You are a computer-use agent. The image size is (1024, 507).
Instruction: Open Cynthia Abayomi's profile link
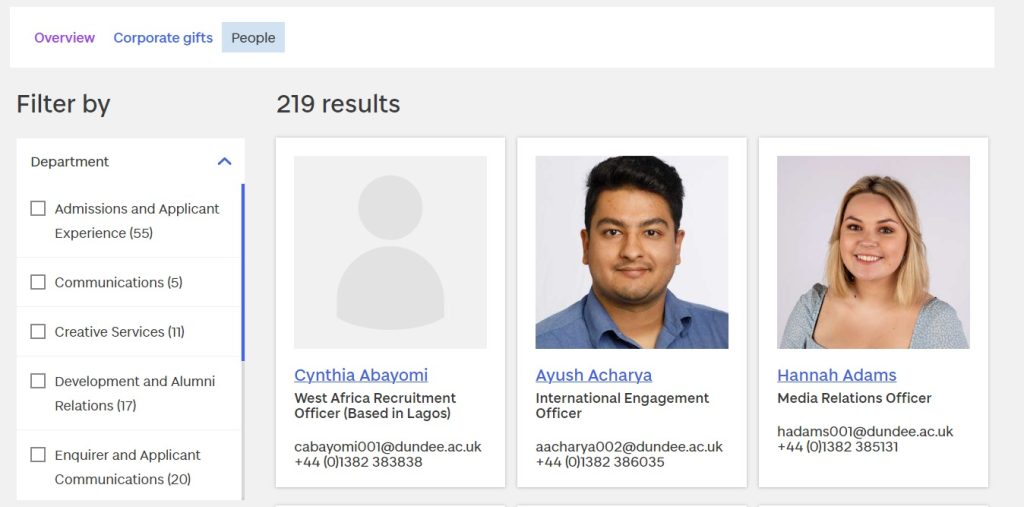pos(361,375)
